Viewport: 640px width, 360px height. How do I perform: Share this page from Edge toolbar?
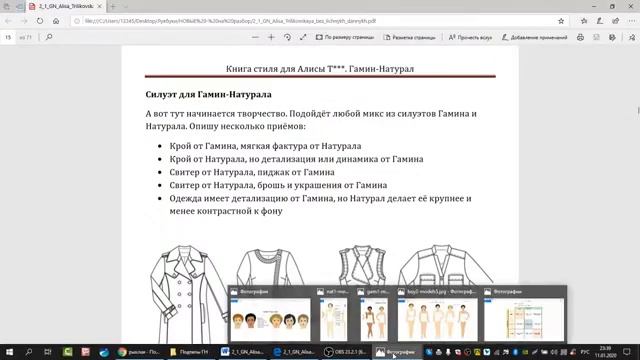616,21
